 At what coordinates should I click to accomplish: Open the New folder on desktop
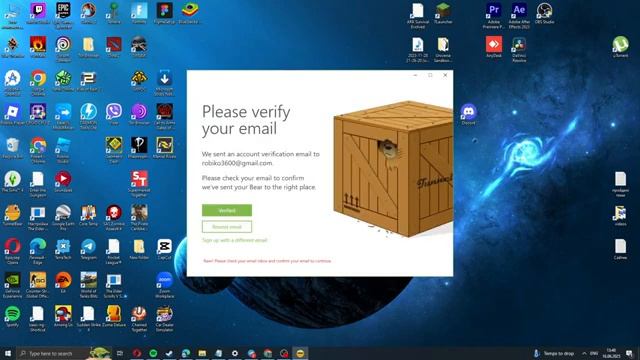[139, 249]
